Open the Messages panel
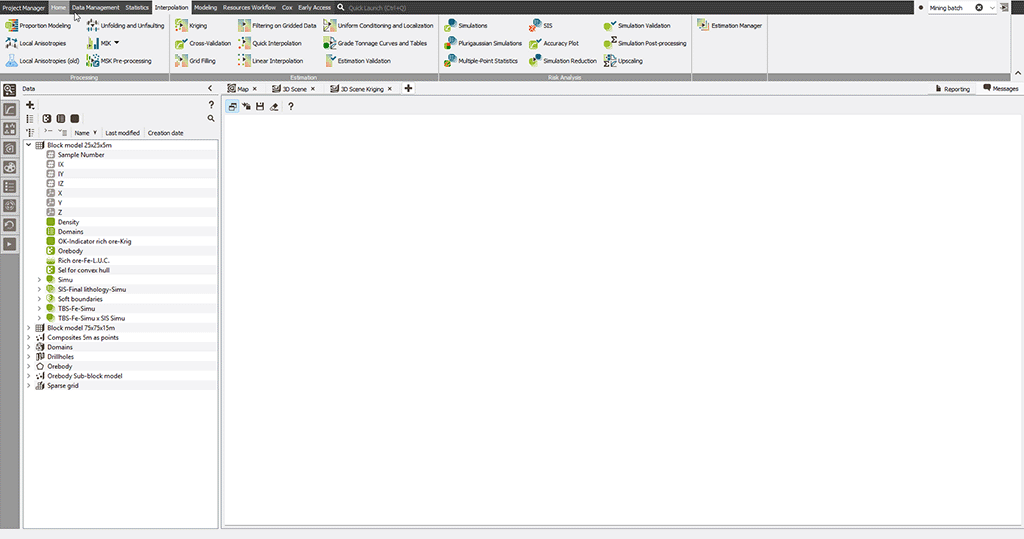Image resolution: width=1024 pixels, height=539 pixels. pyautogui.click(x=1000, y=88)
